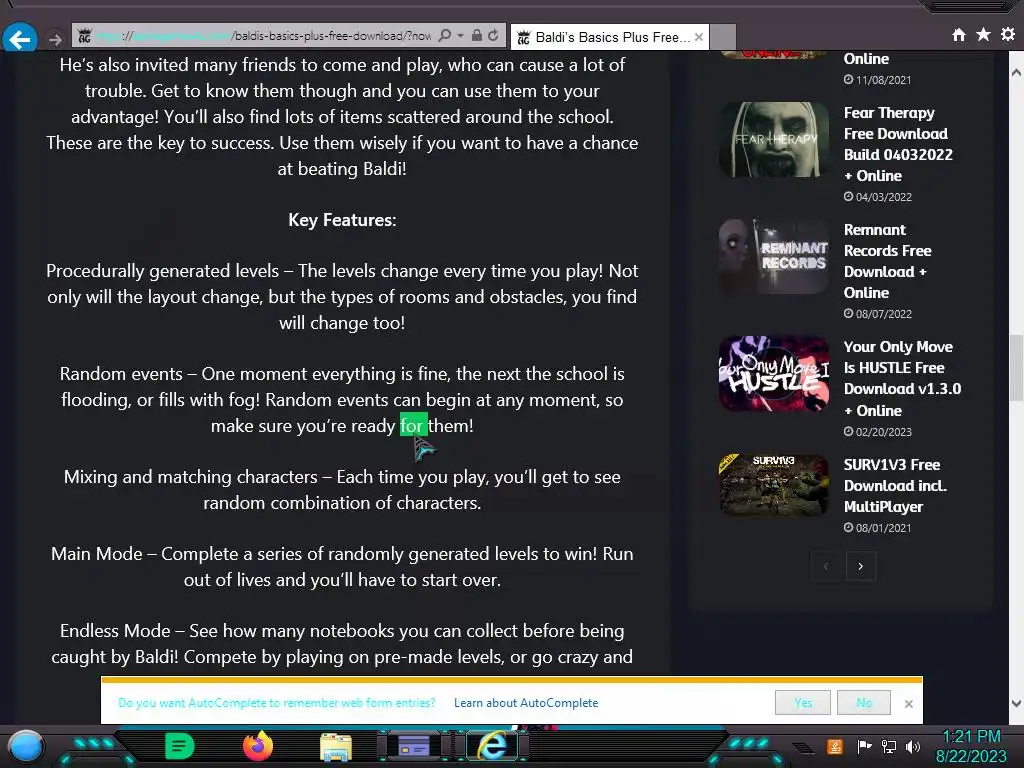The width and height of the screenshot is (1024, 768).
Task: Open the SURV1V3 game thumbnail
Action: (774, 485)
